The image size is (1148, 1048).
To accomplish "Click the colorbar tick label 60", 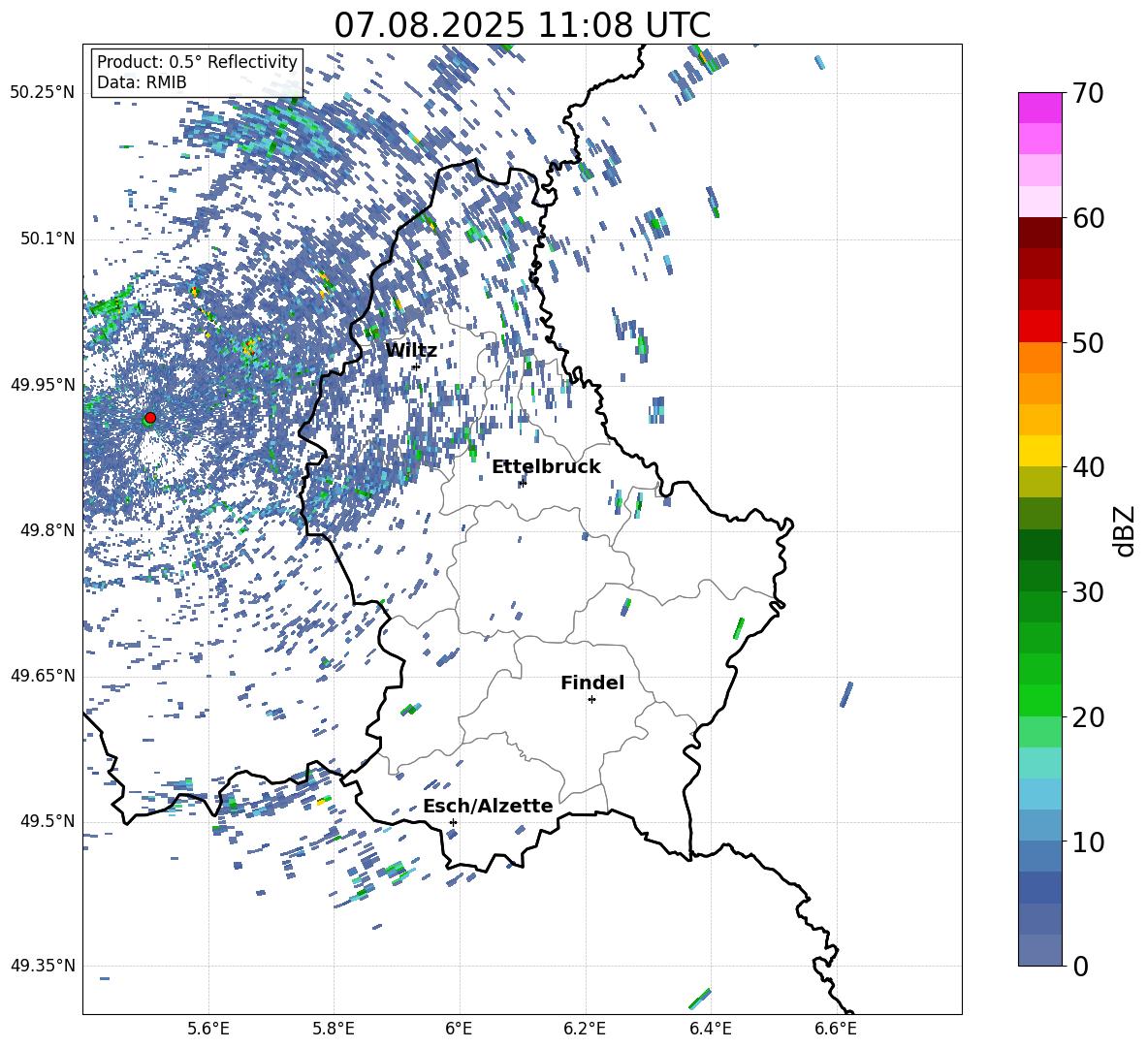I will tap(1089, 218).
